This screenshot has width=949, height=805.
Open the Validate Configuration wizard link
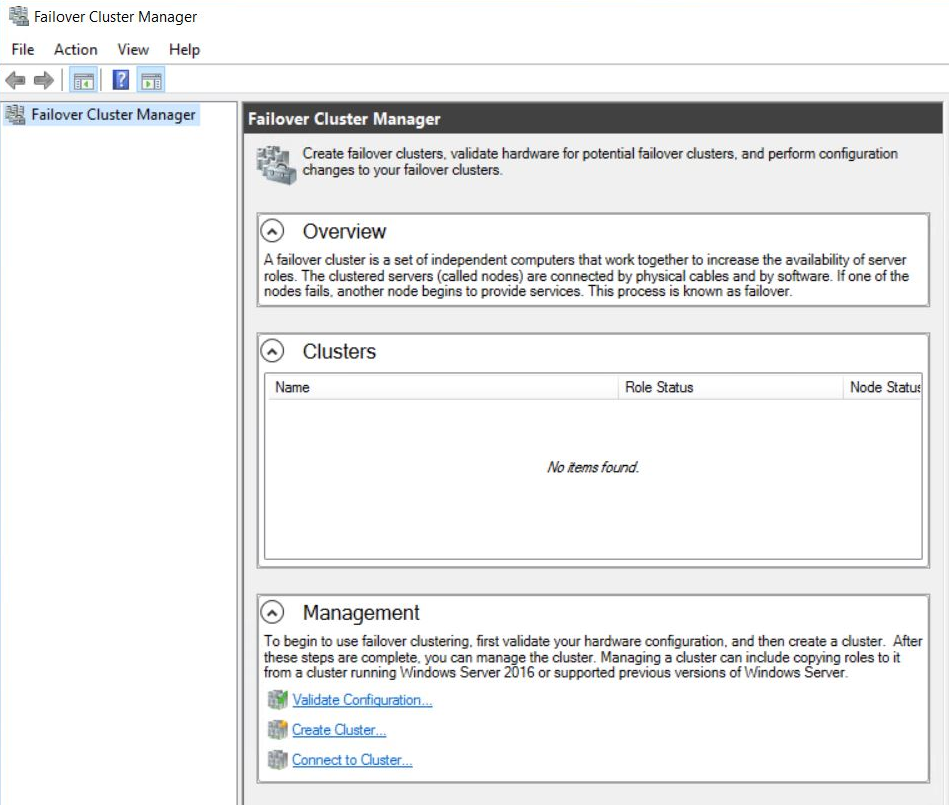pyautogui.click(x=361, y=700)
